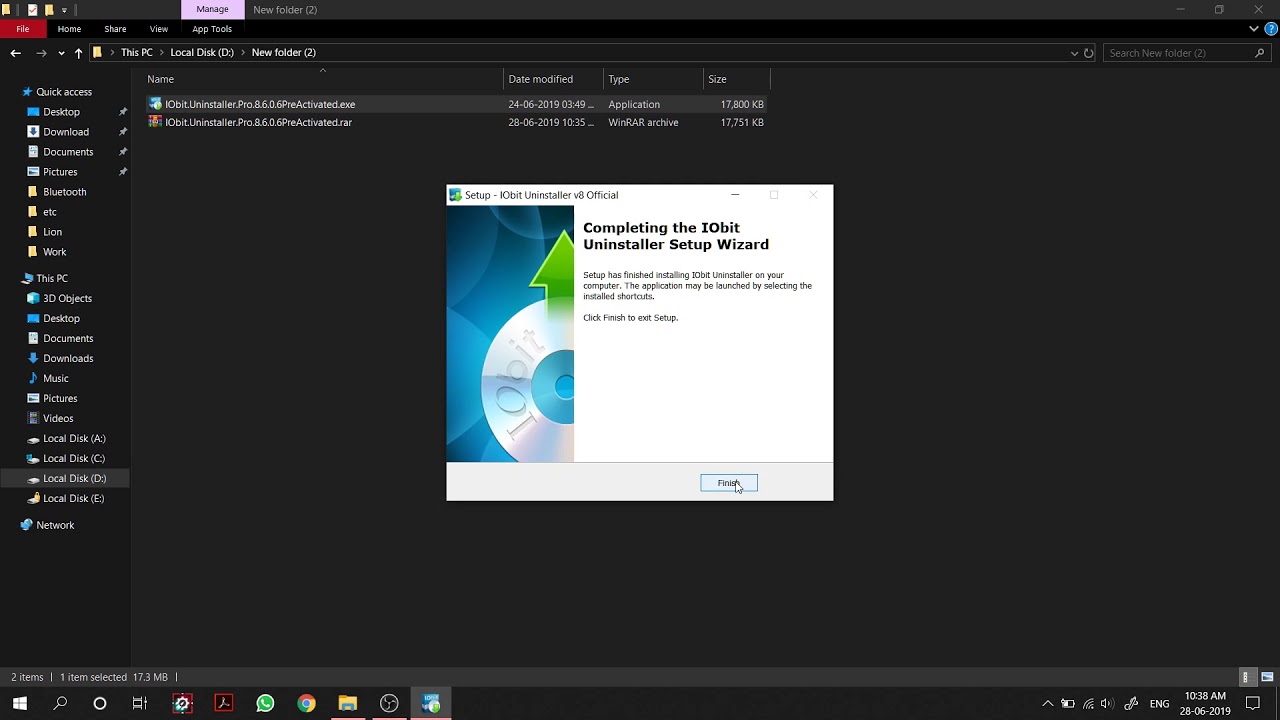
Task: Select IObit.Uninstaller.Pro.8.6.0.6PreActivated.exe file
Action: click(260, 104)
